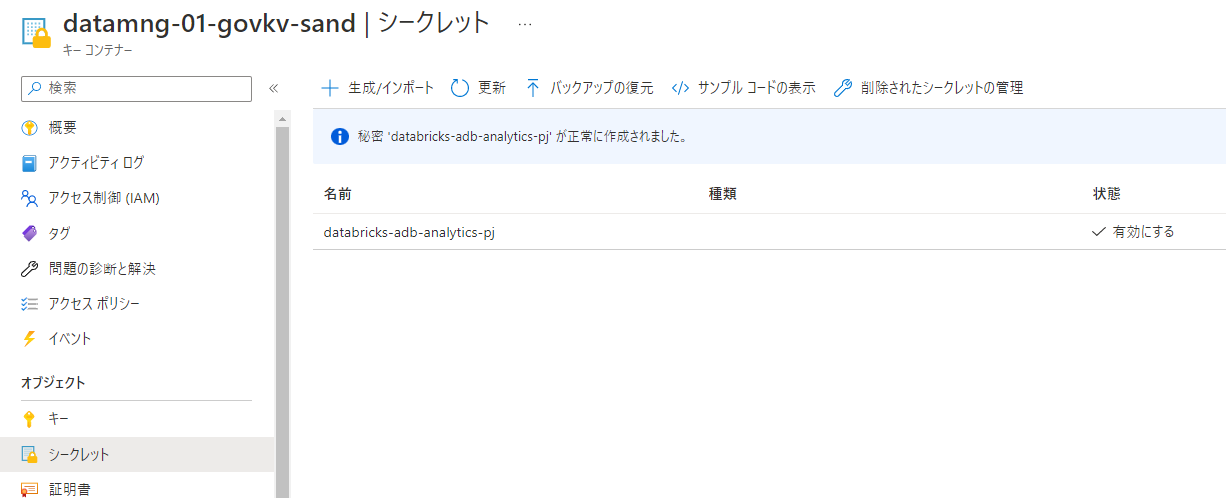The height and width of the screenshot is (498, 1226).
Task: Click the wrench icon for deleted secrets
Action: (843, 88)
